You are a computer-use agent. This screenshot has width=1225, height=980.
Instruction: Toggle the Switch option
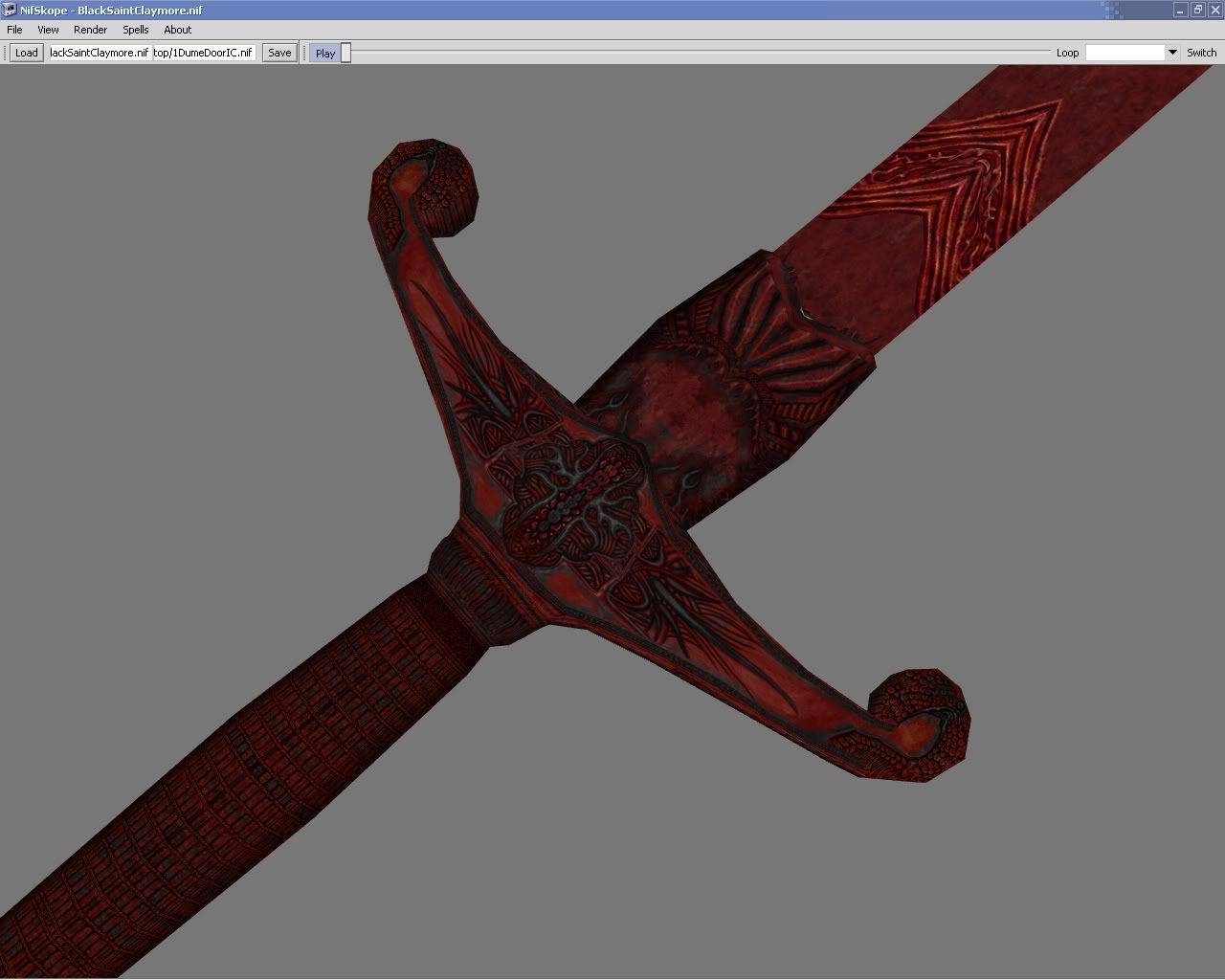[x=1201, y=53]
